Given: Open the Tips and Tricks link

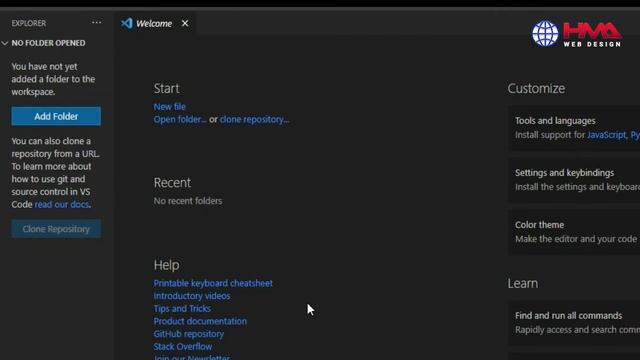Looking at the screenshot, I should (182, 309).
